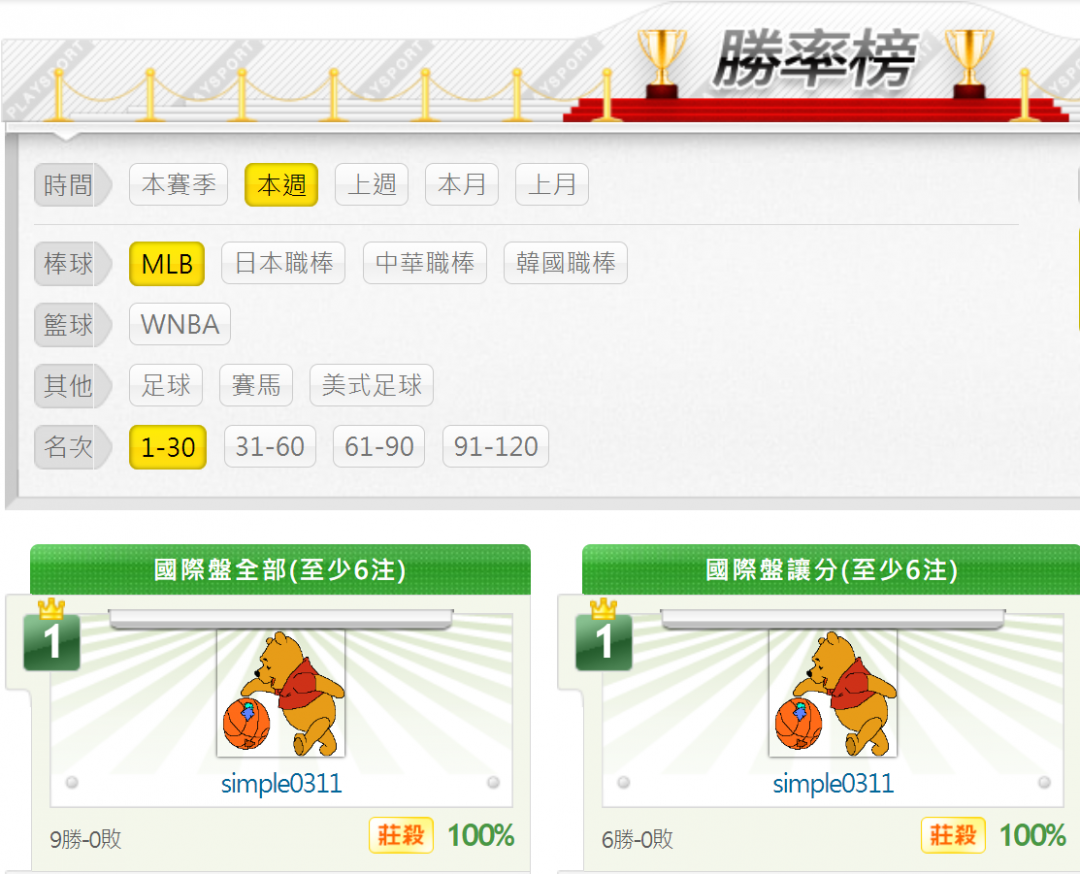This screenshot has height=874, width=1080.
Task: Click the 時間 filter row label
Action: [x=72, y=185]
